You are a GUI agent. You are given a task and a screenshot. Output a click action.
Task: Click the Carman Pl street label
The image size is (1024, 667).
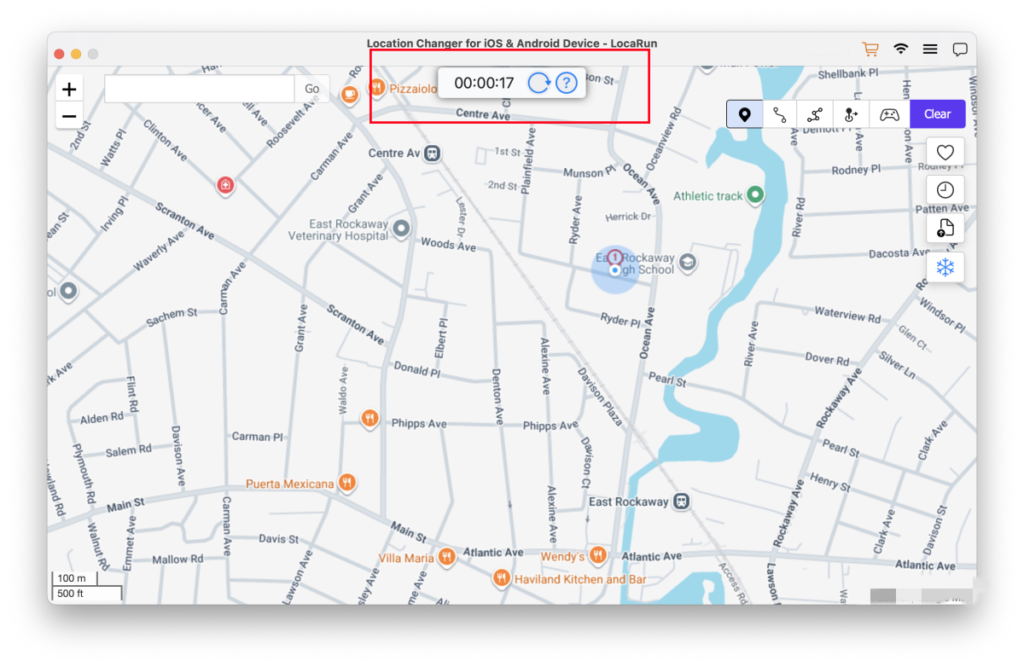click(257, 436)
